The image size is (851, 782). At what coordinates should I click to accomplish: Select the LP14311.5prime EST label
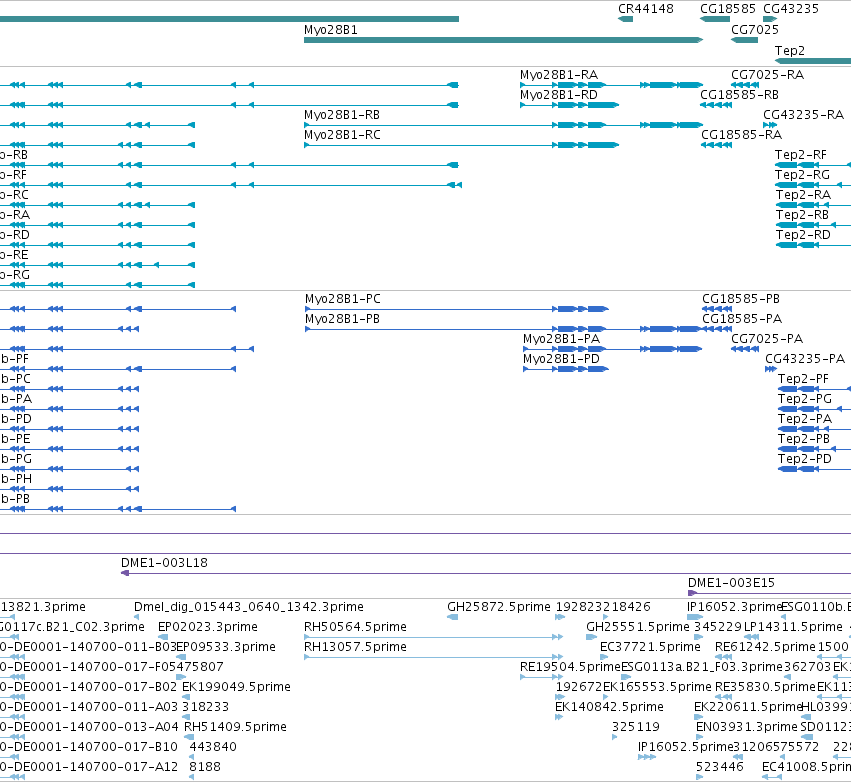[x=793, y=627]
